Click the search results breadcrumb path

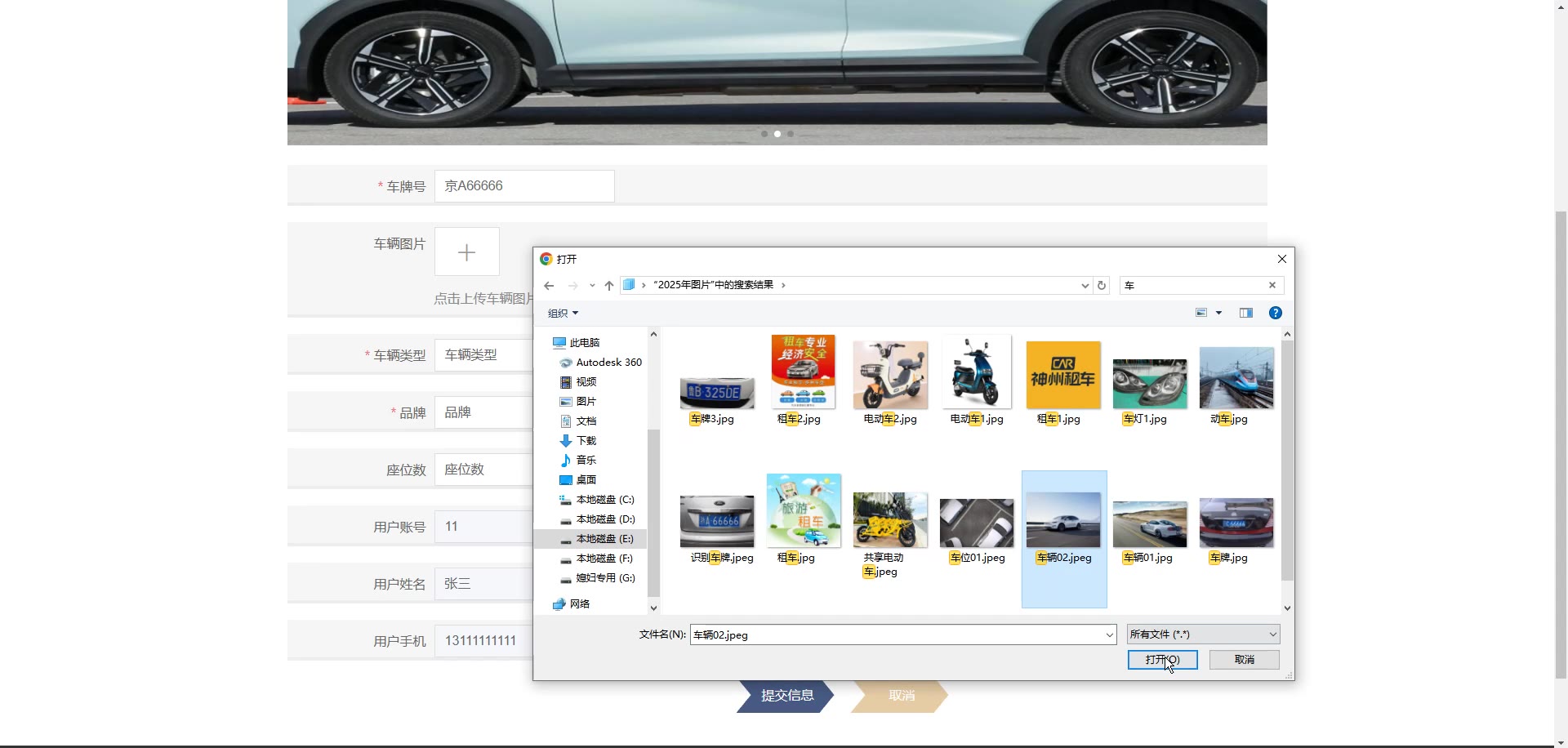(713, 286)
